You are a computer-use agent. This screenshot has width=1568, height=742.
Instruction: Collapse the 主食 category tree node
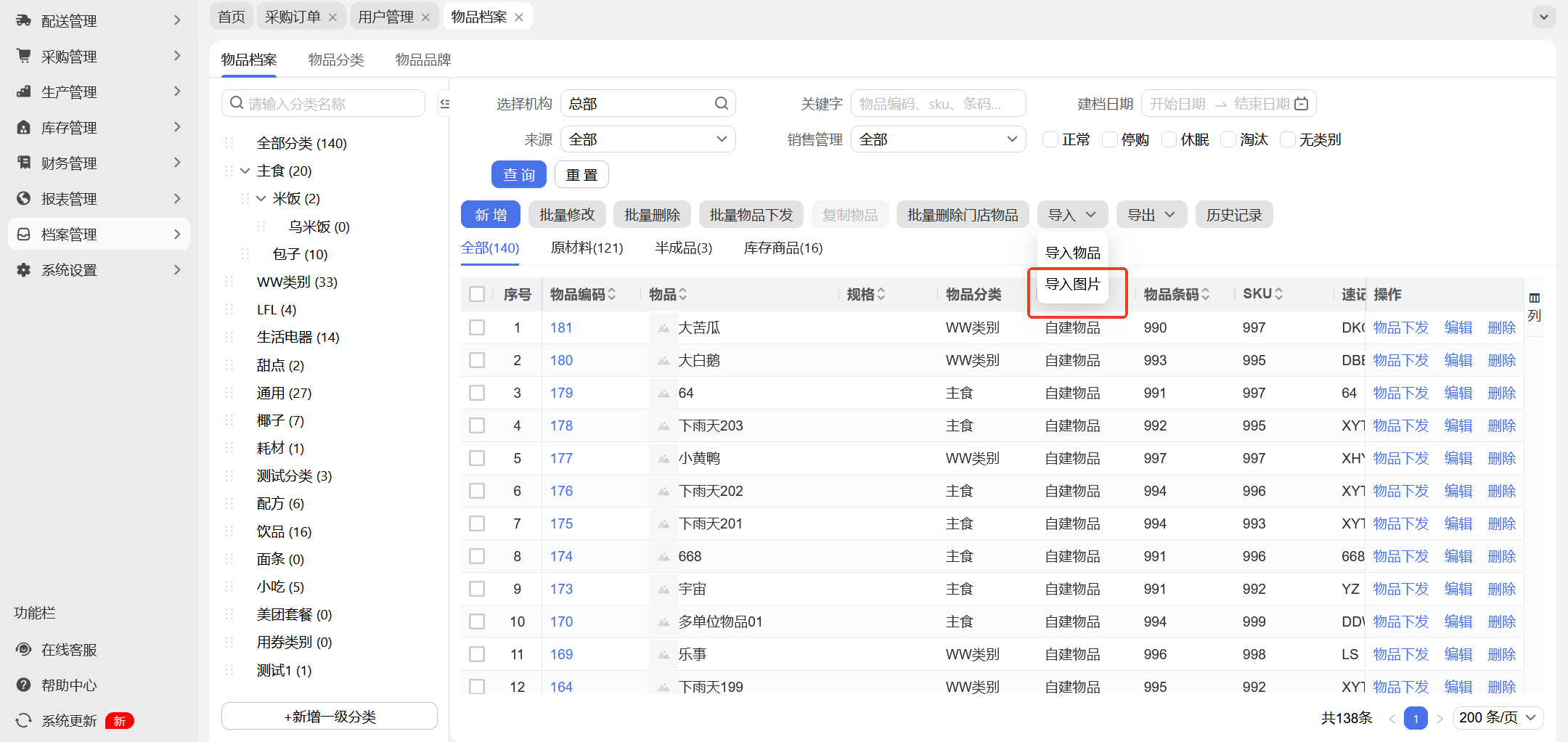tap(245, 171)
